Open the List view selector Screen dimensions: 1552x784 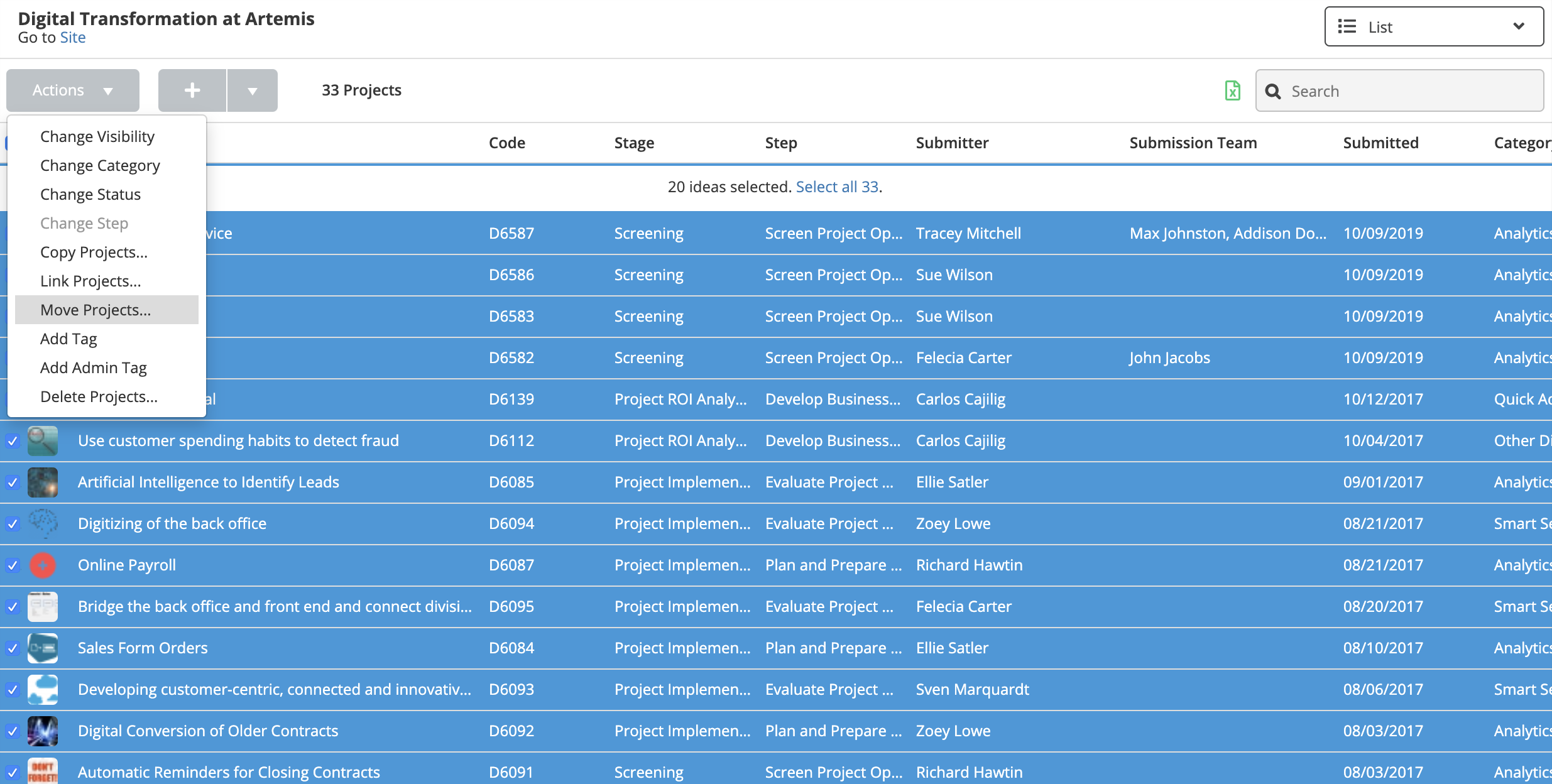point(1434,26)
